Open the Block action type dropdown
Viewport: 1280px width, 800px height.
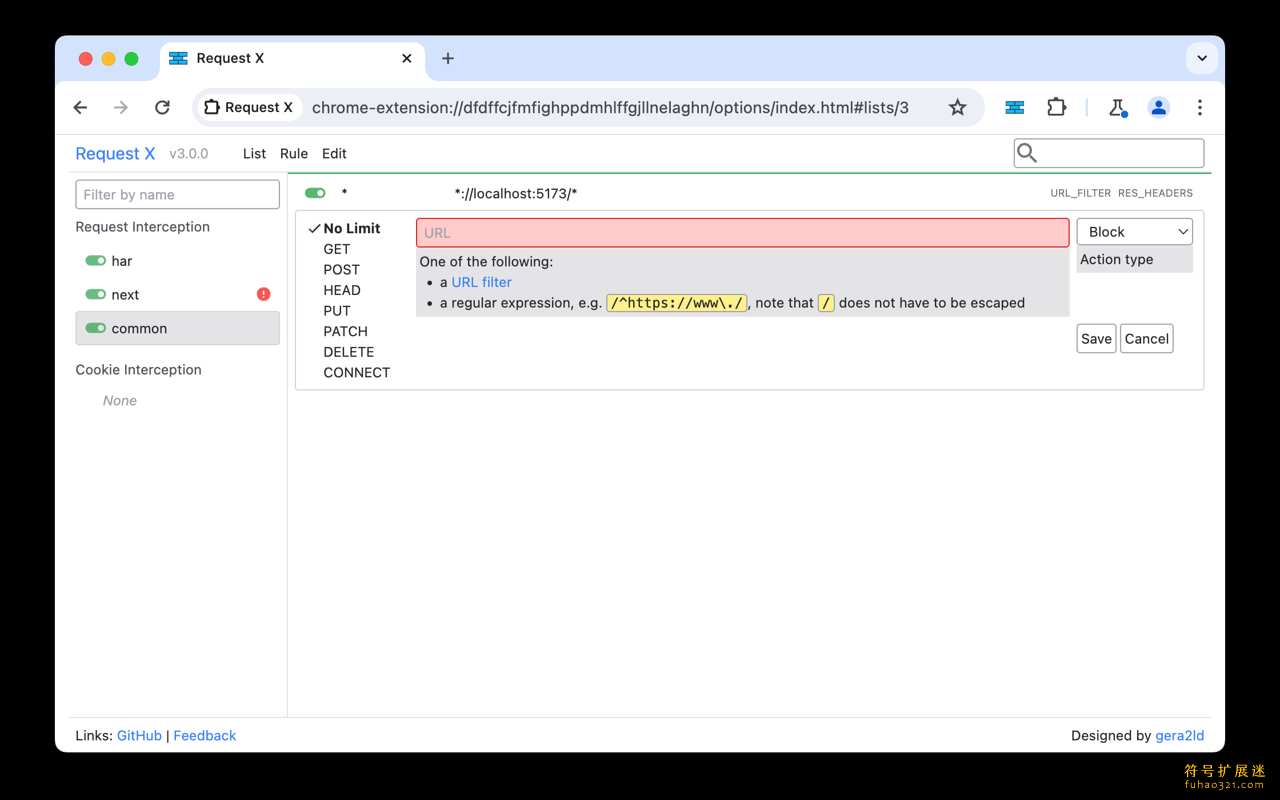click(x=1134, y=231)
